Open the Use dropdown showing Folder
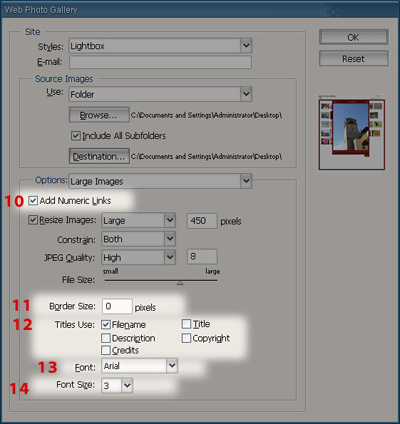The height and width of the screenshot is (424, 400). (160, 94)
